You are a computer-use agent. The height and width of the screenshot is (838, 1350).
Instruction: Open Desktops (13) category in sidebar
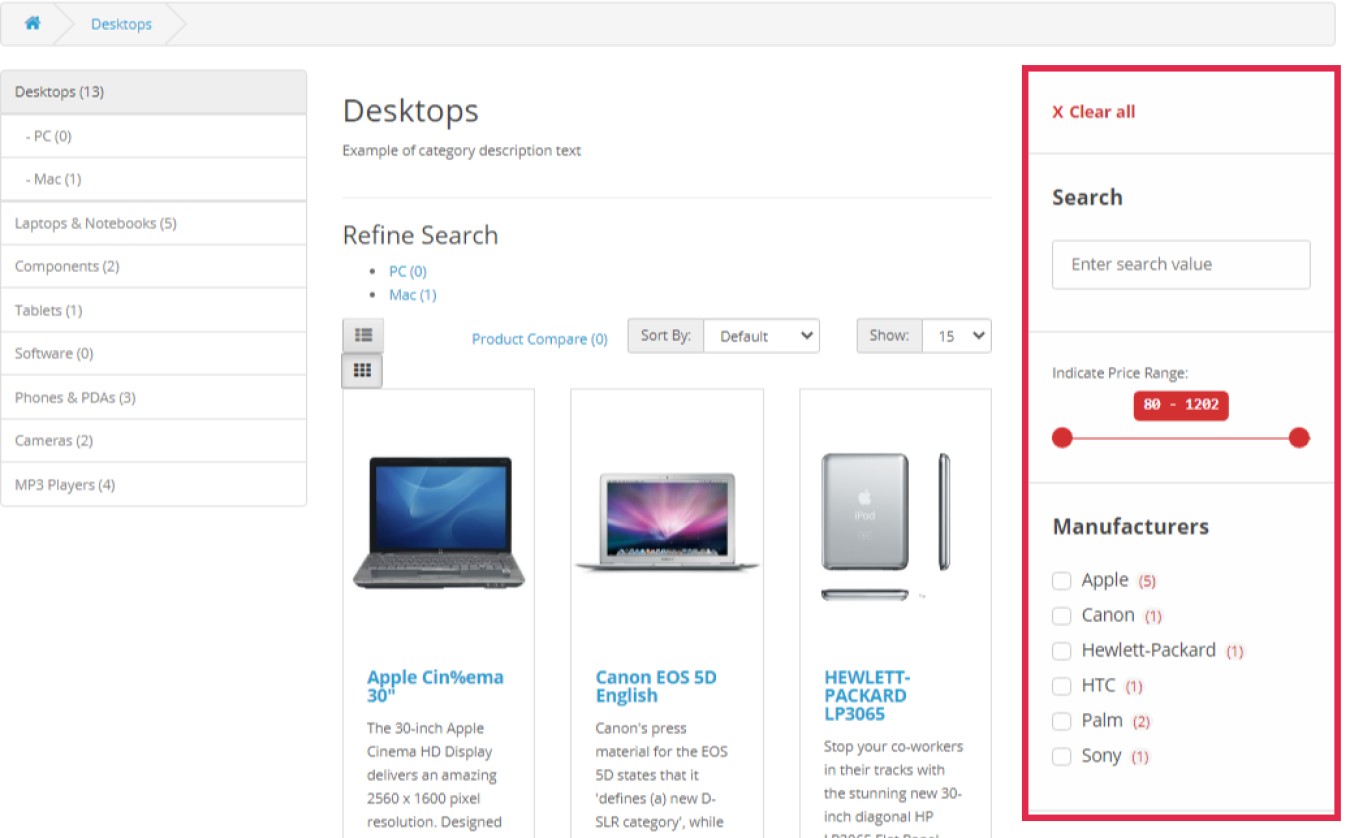click(154, 92)
